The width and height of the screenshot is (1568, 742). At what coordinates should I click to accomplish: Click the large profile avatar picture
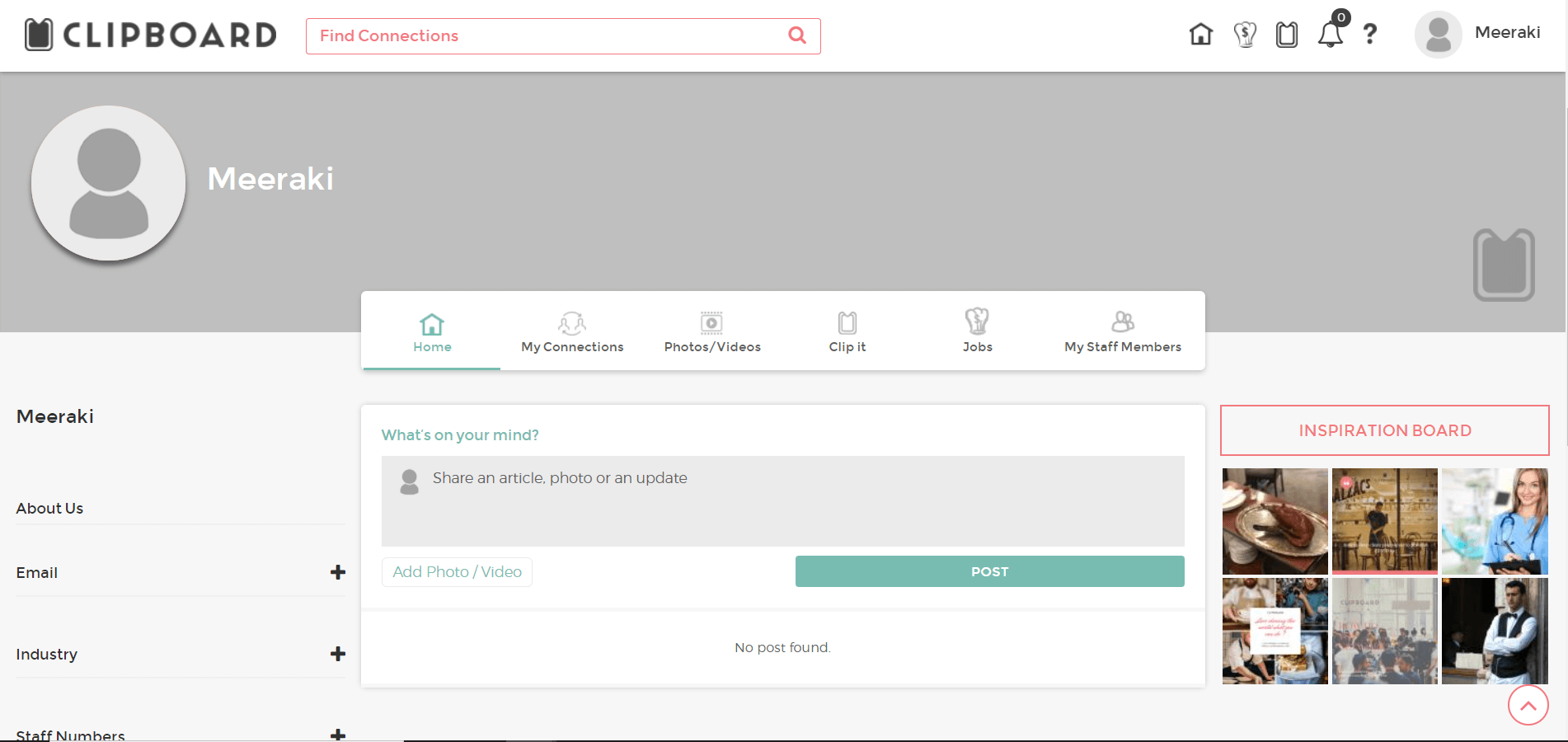109,183
